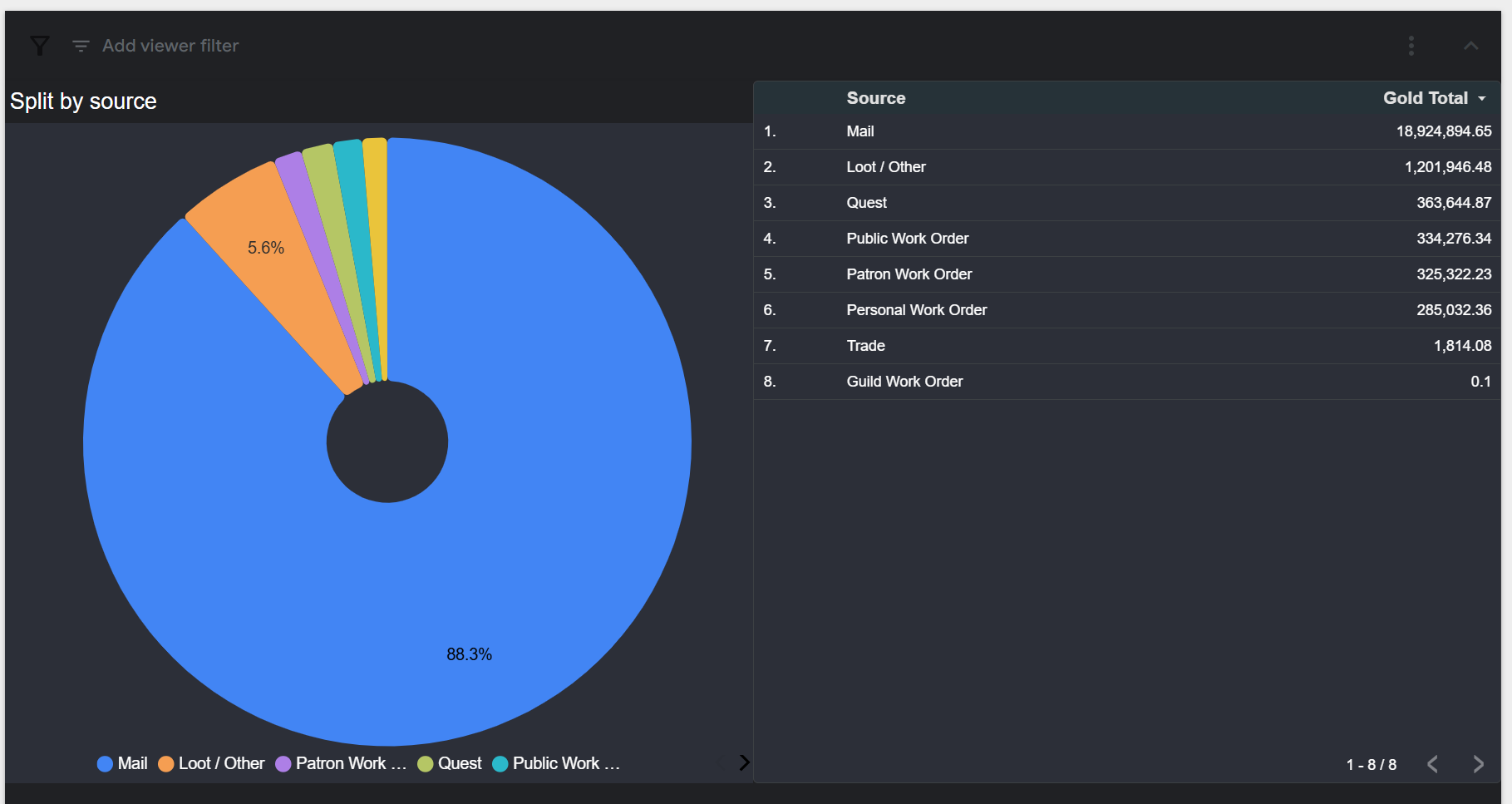
Task: Select the Guild Work Order row
Action: pos(1126,382)
